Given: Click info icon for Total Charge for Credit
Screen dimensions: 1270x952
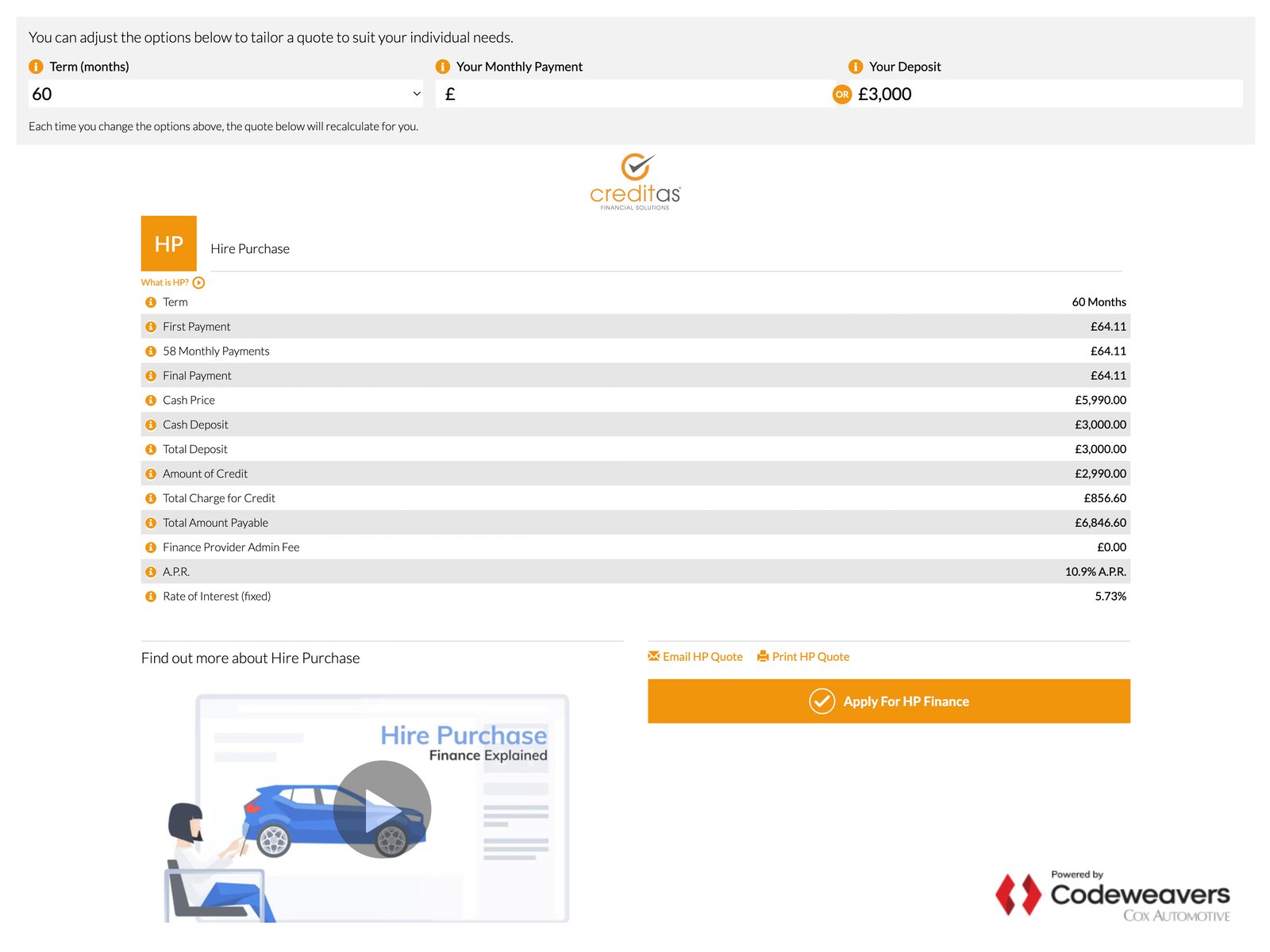Looking at the screenshot, I should tap(151, 499).
